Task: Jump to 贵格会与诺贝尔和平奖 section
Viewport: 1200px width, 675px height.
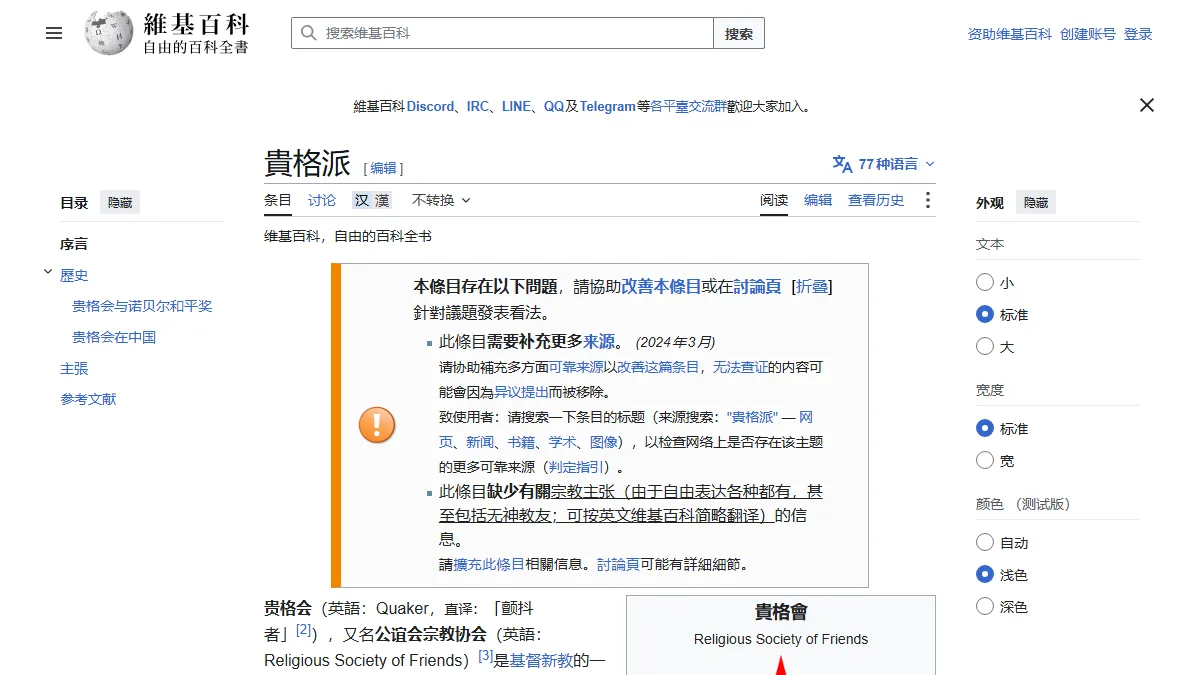Action: pos(142,306)
